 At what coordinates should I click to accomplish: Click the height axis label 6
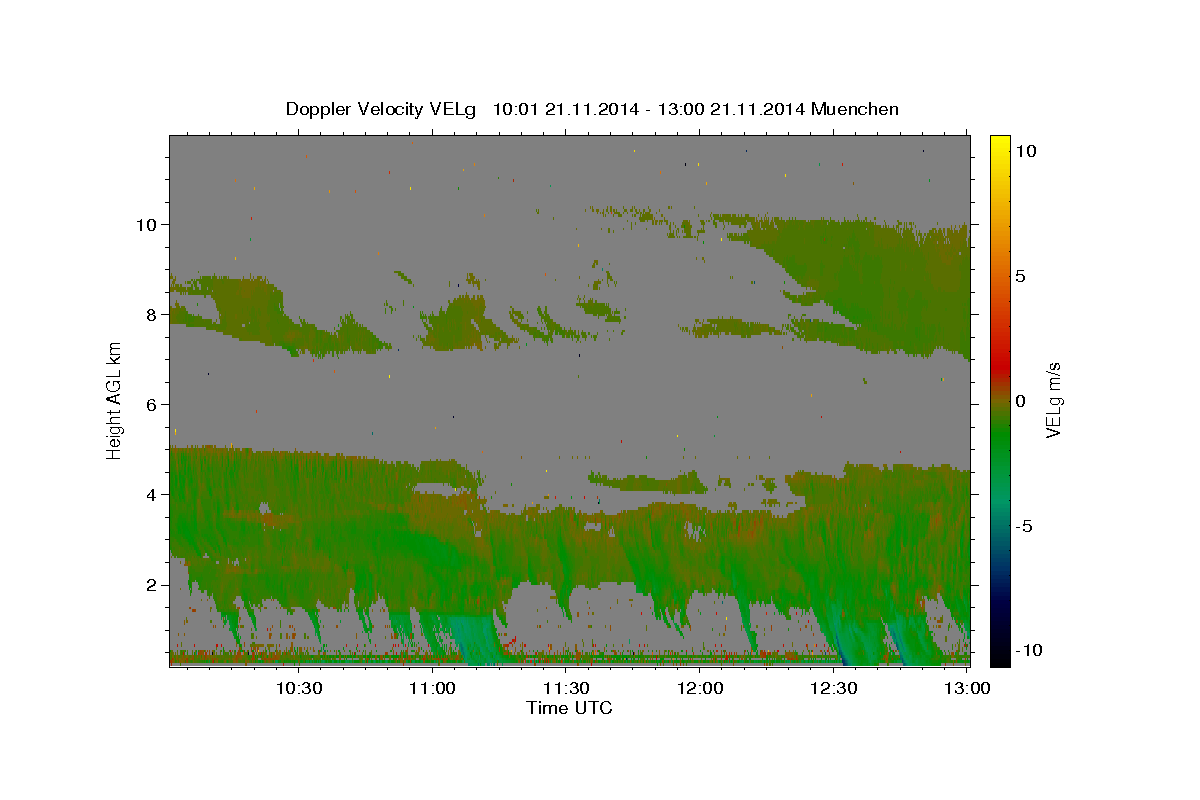152,404
